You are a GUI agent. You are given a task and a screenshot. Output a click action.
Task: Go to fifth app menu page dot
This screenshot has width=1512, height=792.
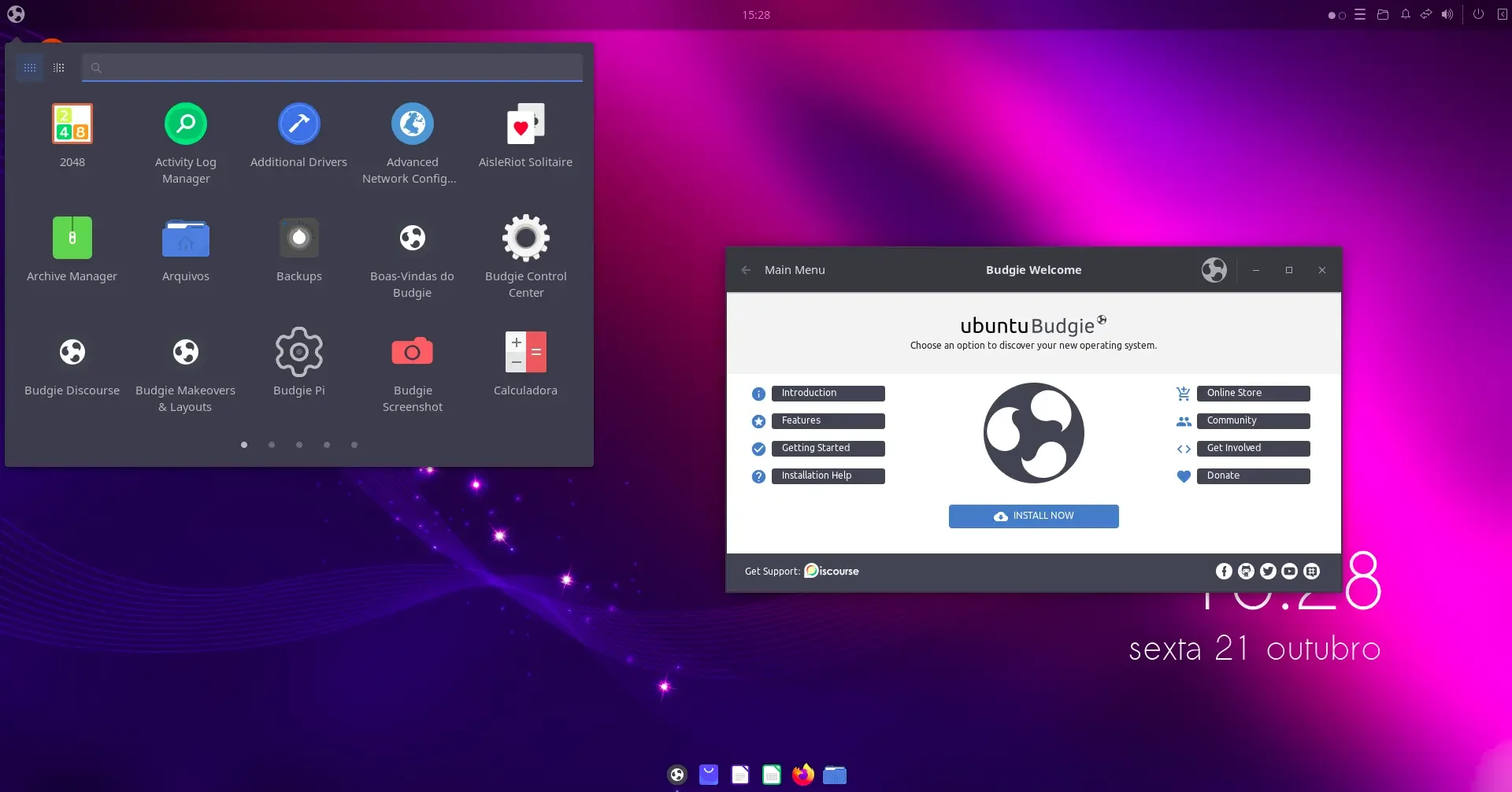[x=354, y=445]
